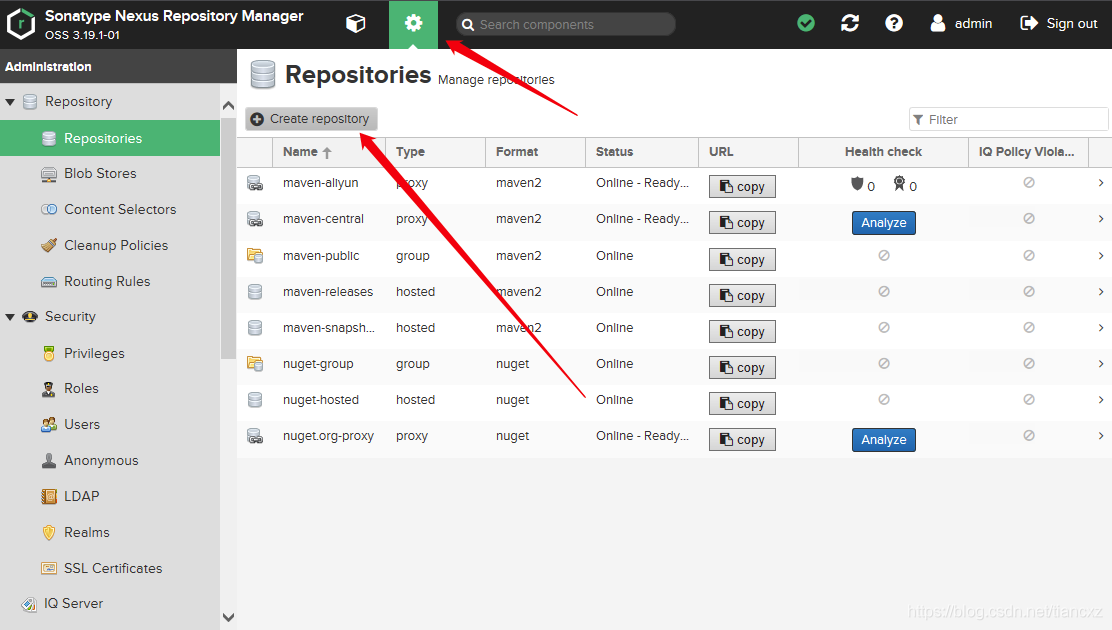Image resolution: width=1112 pixels, height=630 pixels.
Task: Open the maven-aliyun row chevron
Action: 1101,183
